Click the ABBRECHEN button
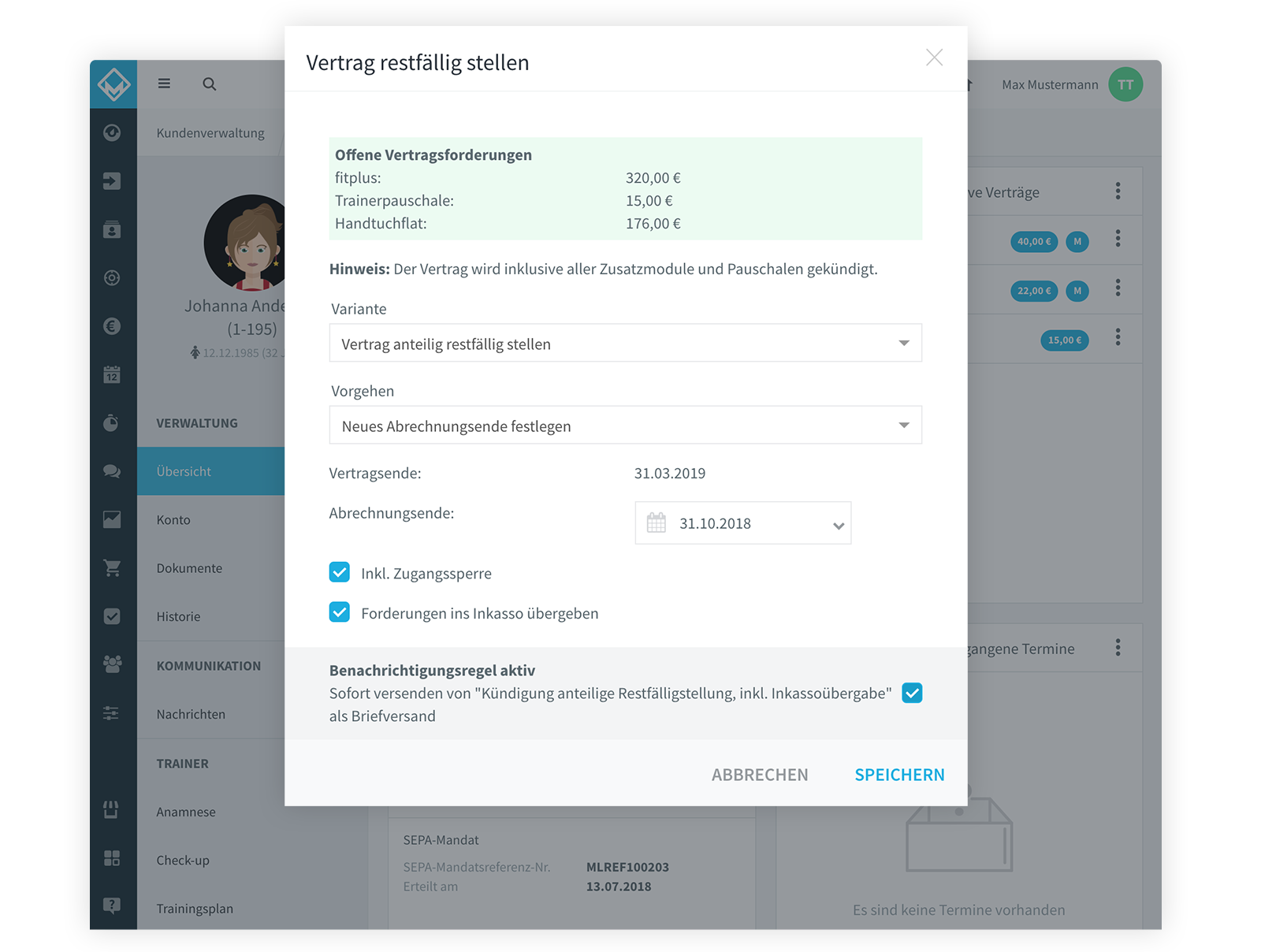The height and width of the screenshot is (952, 1261). [x=760, y=775]
